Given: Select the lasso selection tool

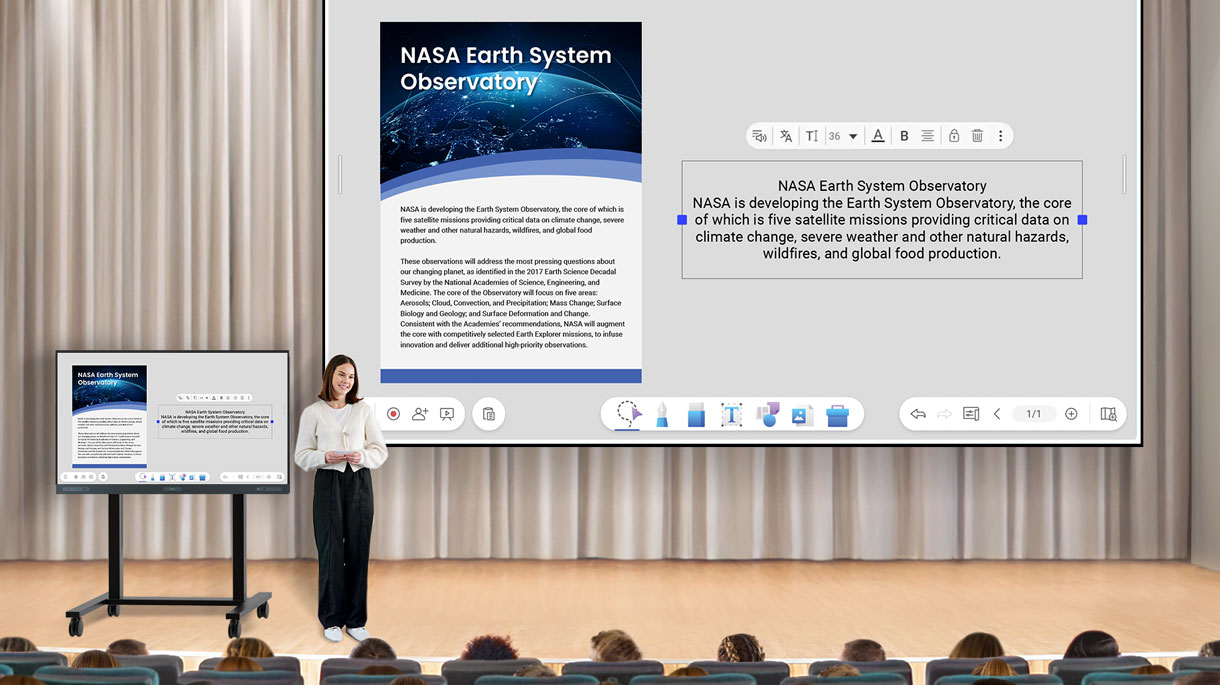Looking at the screenshot, I should (628, 413).
